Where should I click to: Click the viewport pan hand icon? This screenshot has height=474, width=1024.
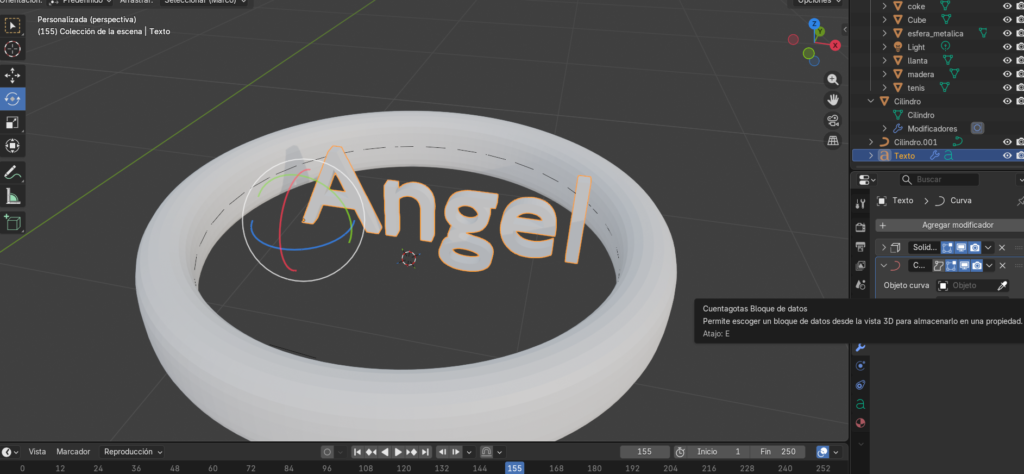[833, 100]
